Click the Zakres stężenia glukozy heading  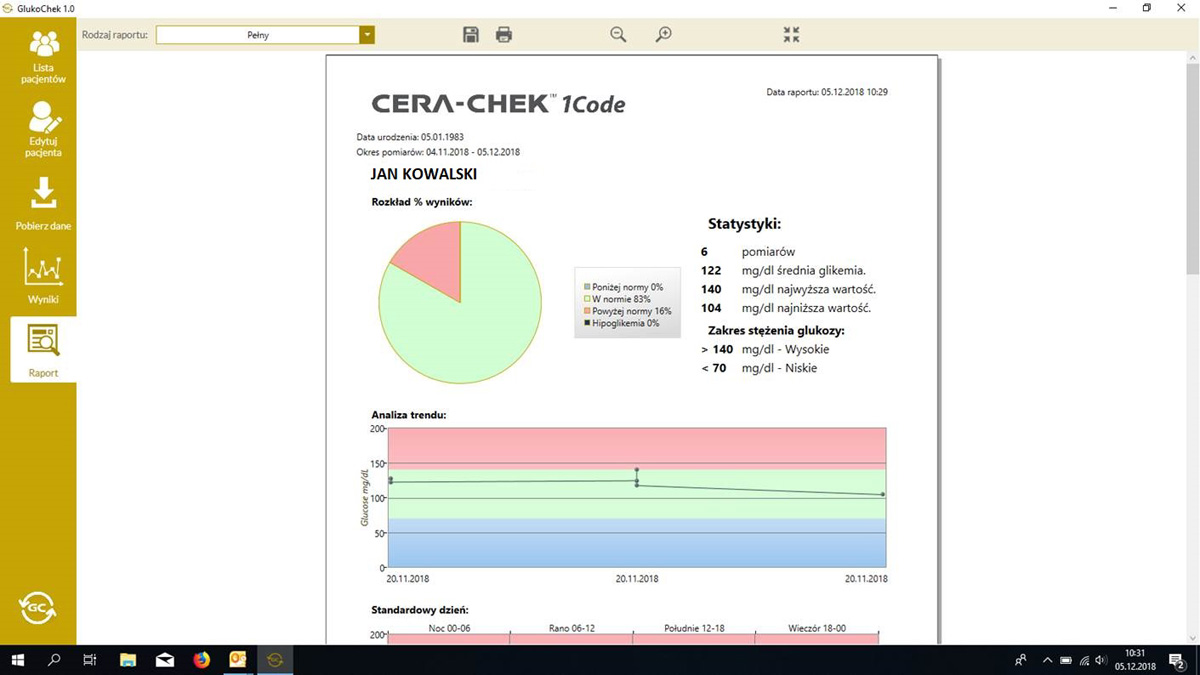tap(776, 330)
